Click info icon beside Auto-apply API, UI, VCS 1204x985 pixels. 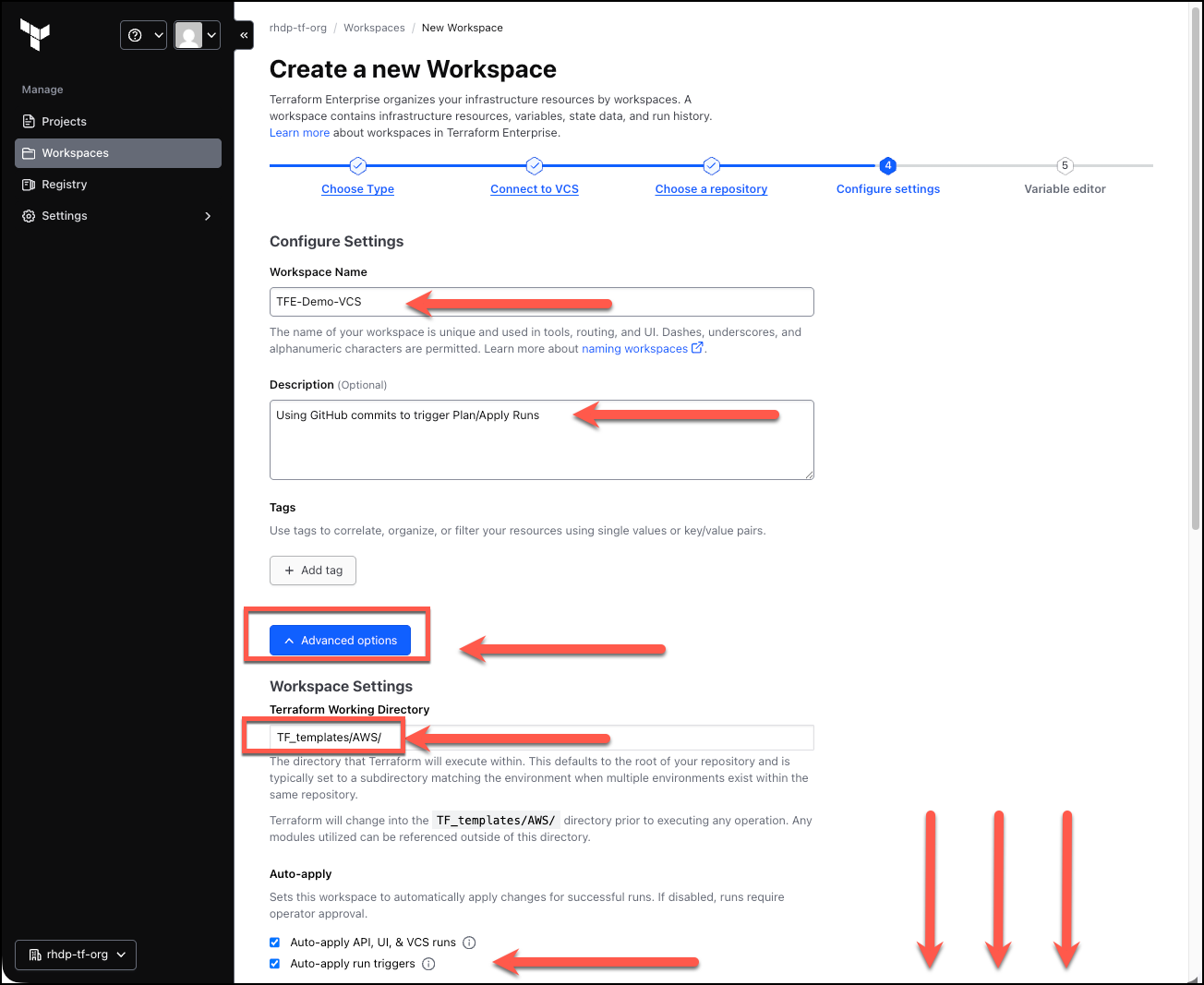click(x=469, y=943)
